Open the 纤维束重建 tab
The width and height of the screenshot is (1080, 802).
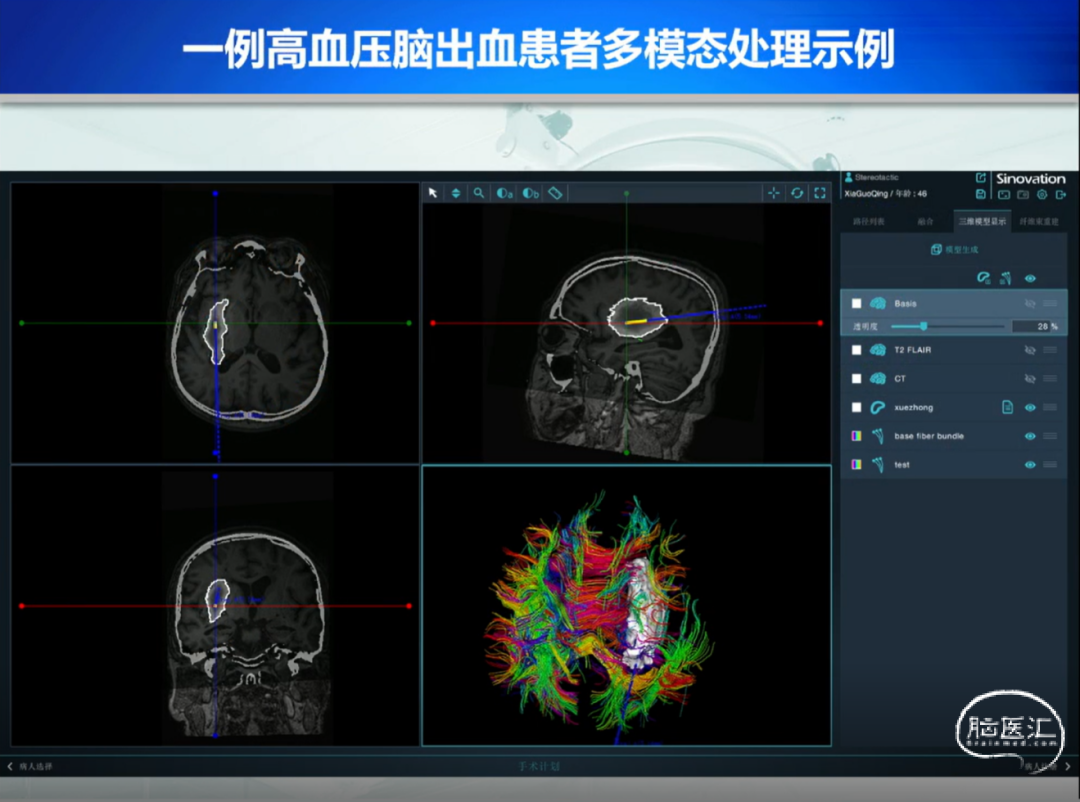1039,221
